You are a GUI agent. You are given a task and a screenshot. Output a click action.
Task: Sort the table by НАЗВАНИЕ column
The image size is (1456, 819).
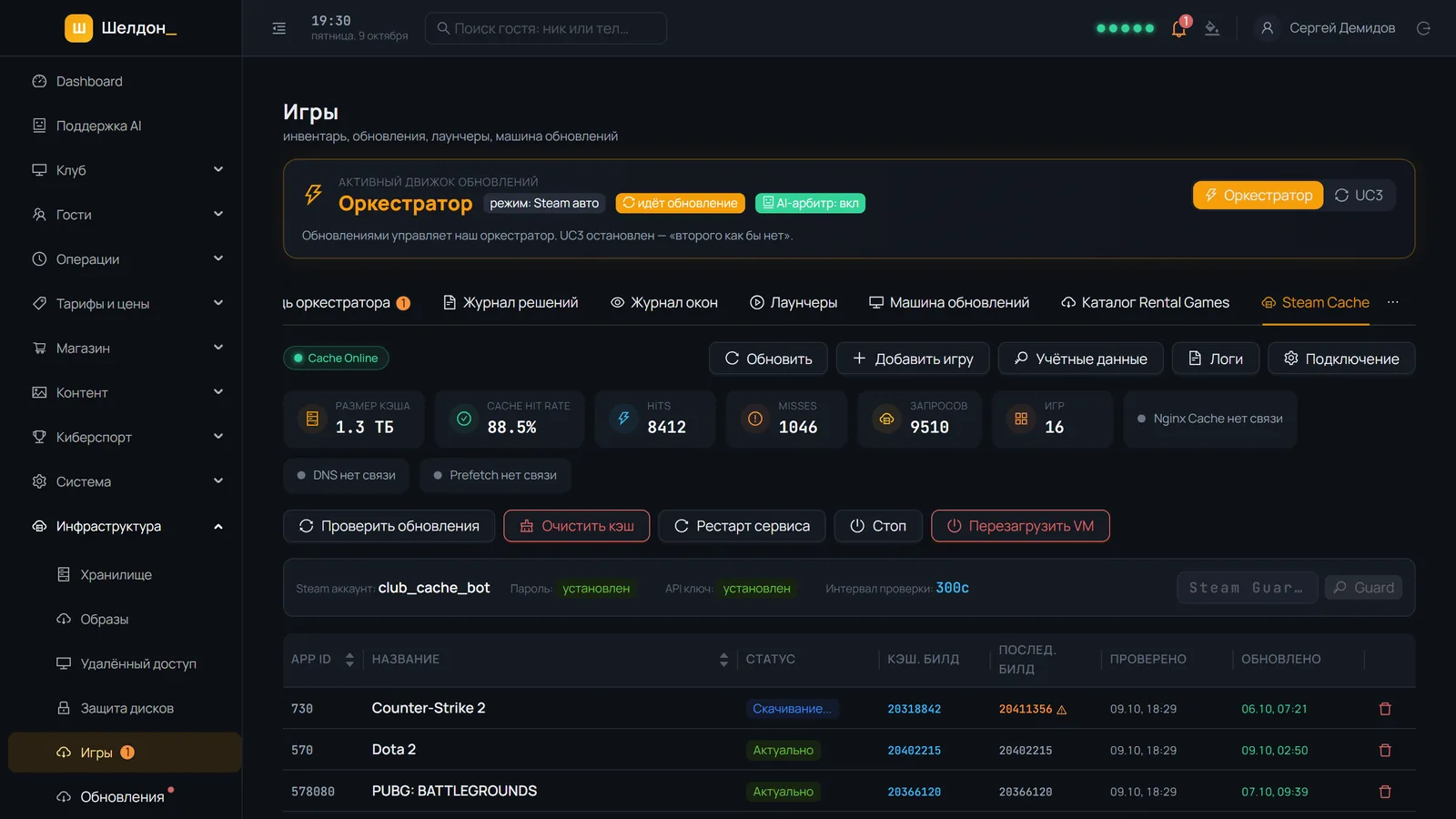pyautogui.click(x=723, y=660)
